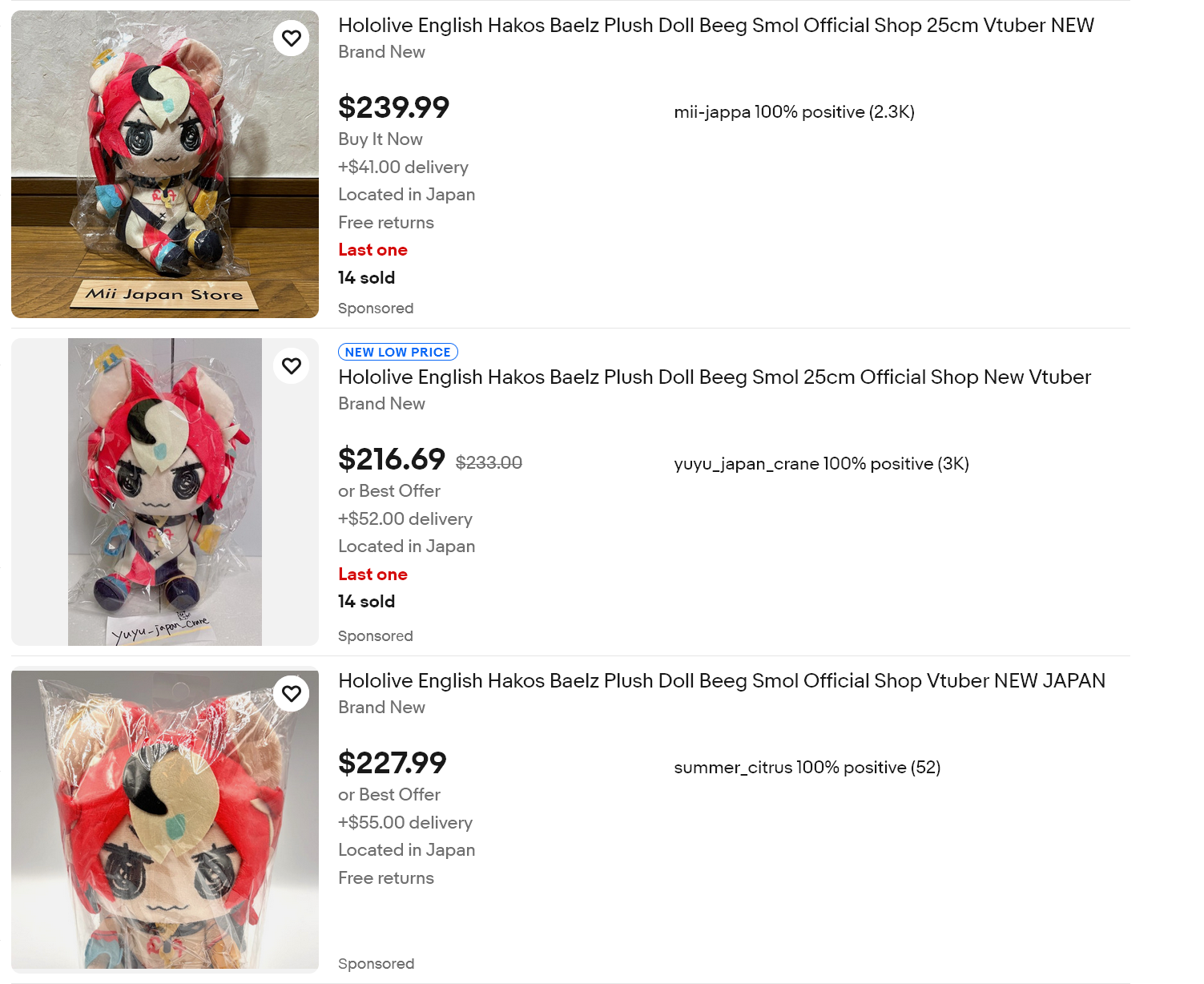1204x984 pixels.
Task: Toggle watchlist heart on summer_citrus listing
Action: (292, 694)
